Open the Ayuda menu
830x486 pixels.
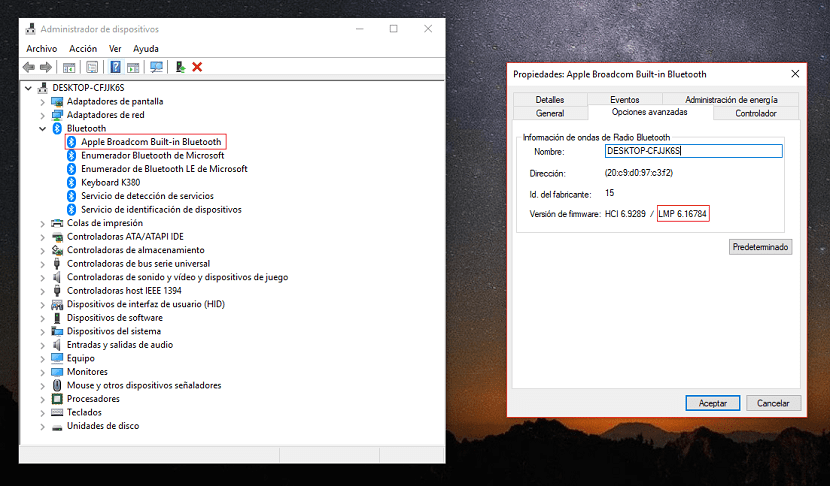click(146, 49)
